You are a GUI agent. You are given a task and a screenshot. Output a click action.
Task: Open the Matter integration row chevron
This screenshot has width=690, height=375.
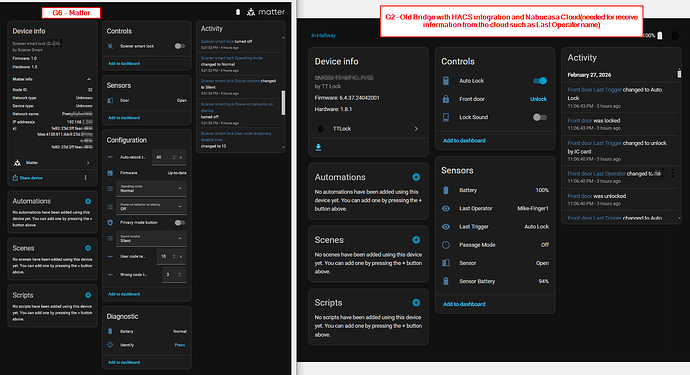88,163
